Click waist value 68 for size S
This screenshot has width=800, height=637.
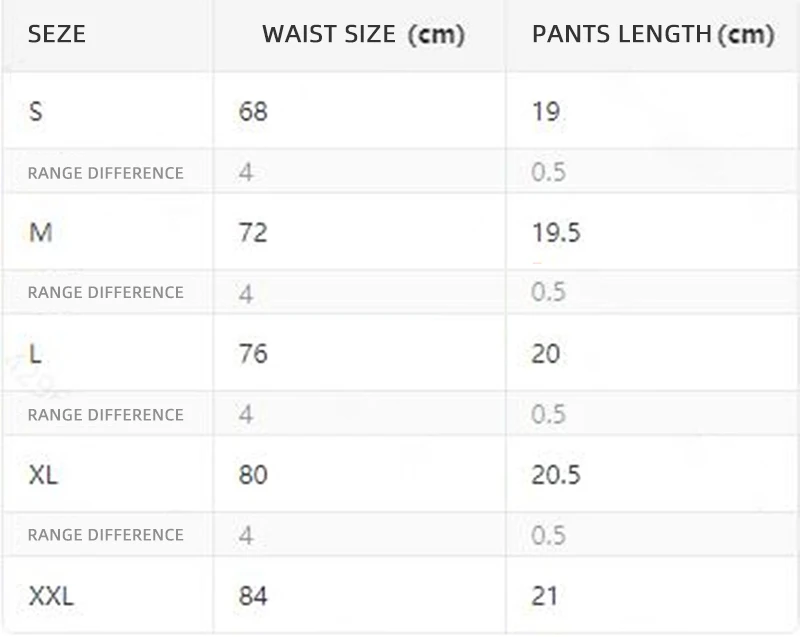pyautogui.click(x=253, y=111)
